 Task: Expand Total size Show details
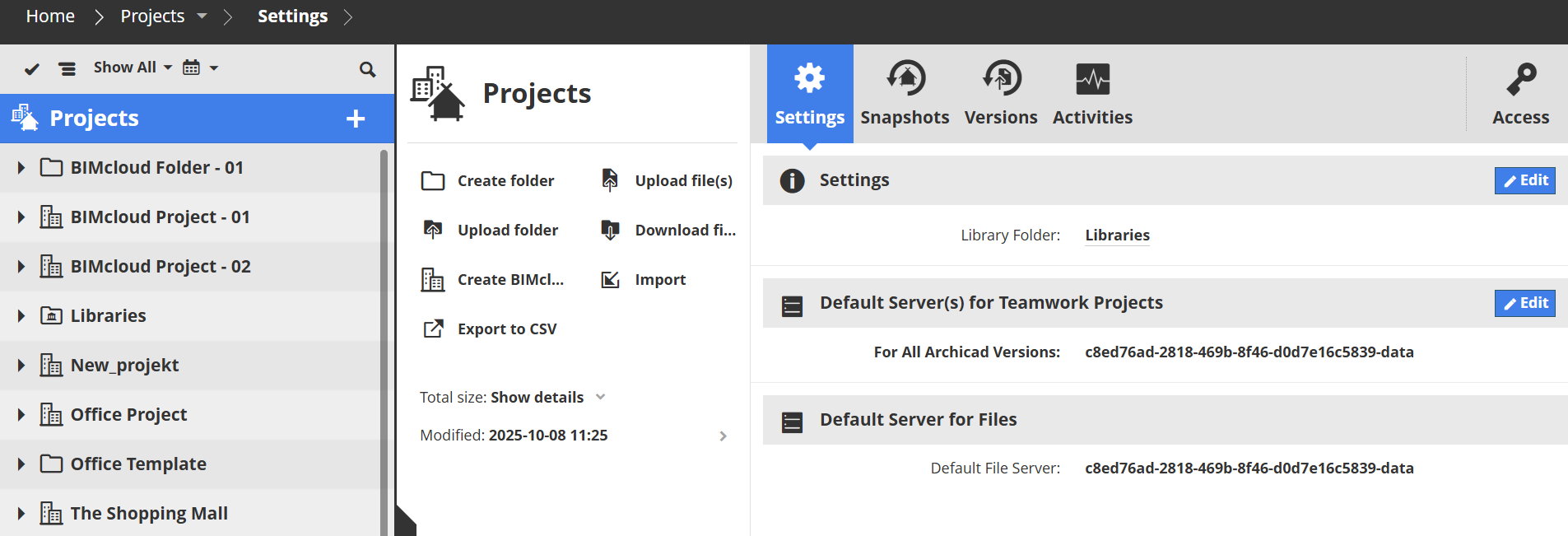tap(537, 398)
